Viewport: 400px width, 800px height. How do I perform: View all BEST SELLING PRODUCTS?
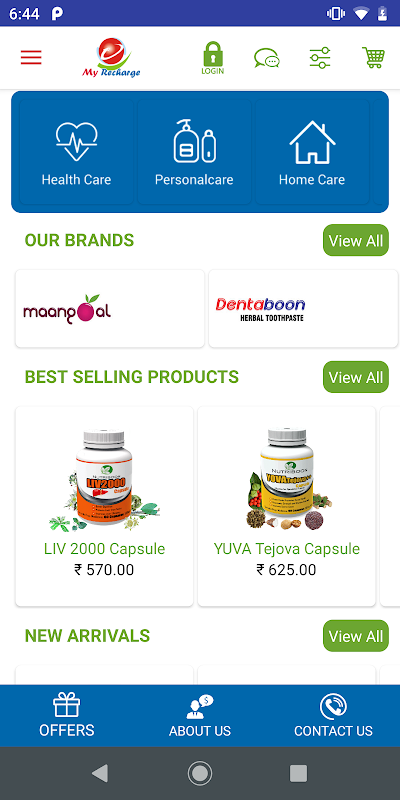pyautogui.click(x=356, y=377)
